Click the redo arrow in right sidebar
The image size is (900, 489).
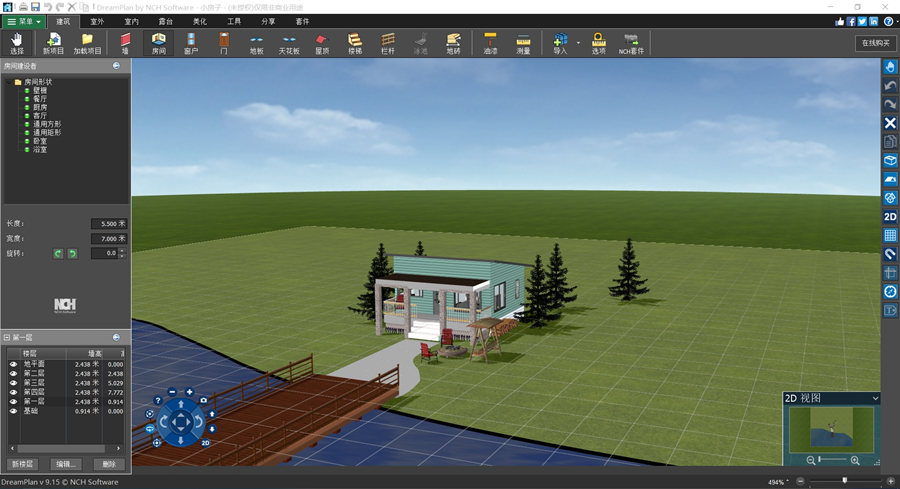pyautogui.click(x=890, y=104)
